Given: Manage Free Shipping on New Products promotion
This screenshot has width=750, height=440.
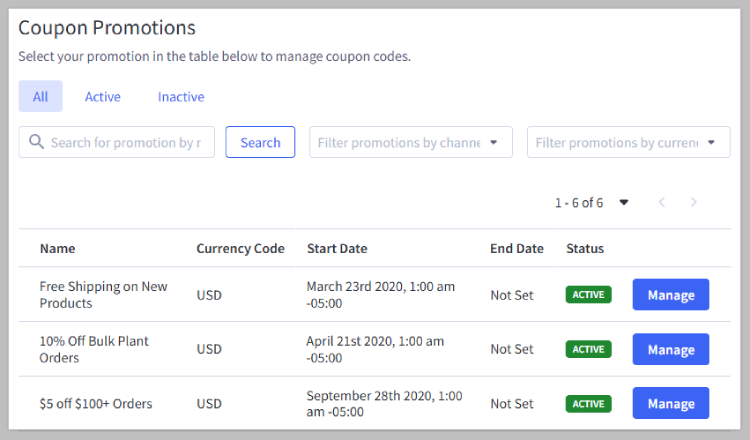Looking at the screenshot, I should point(671,295).
